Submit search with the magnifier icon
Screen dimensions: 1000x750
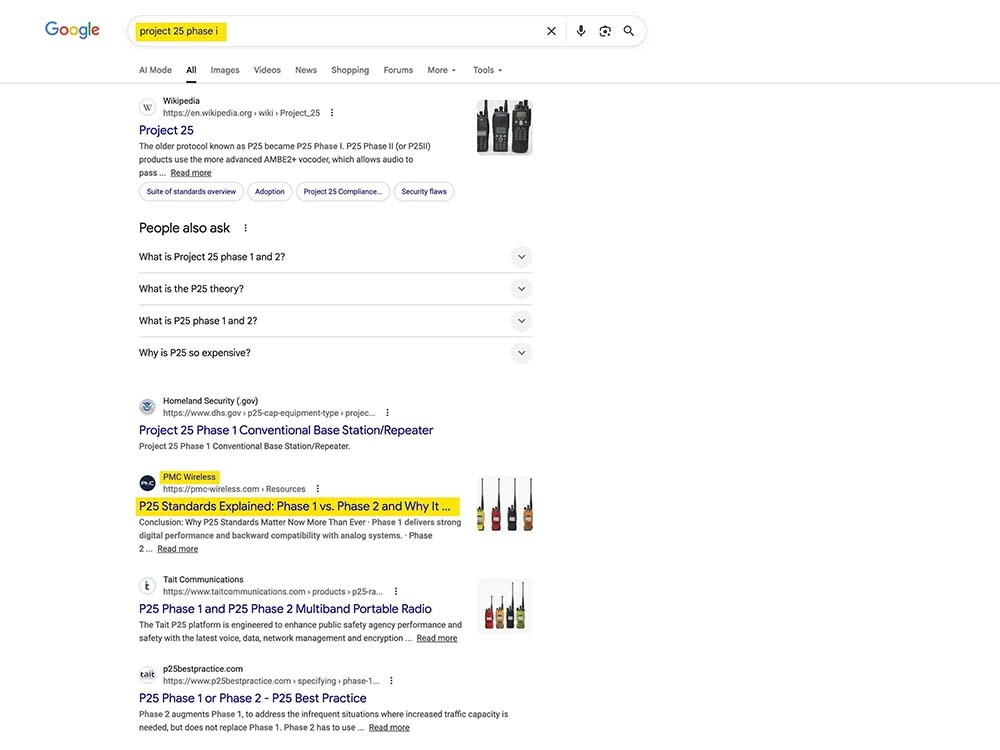point(629,31)
